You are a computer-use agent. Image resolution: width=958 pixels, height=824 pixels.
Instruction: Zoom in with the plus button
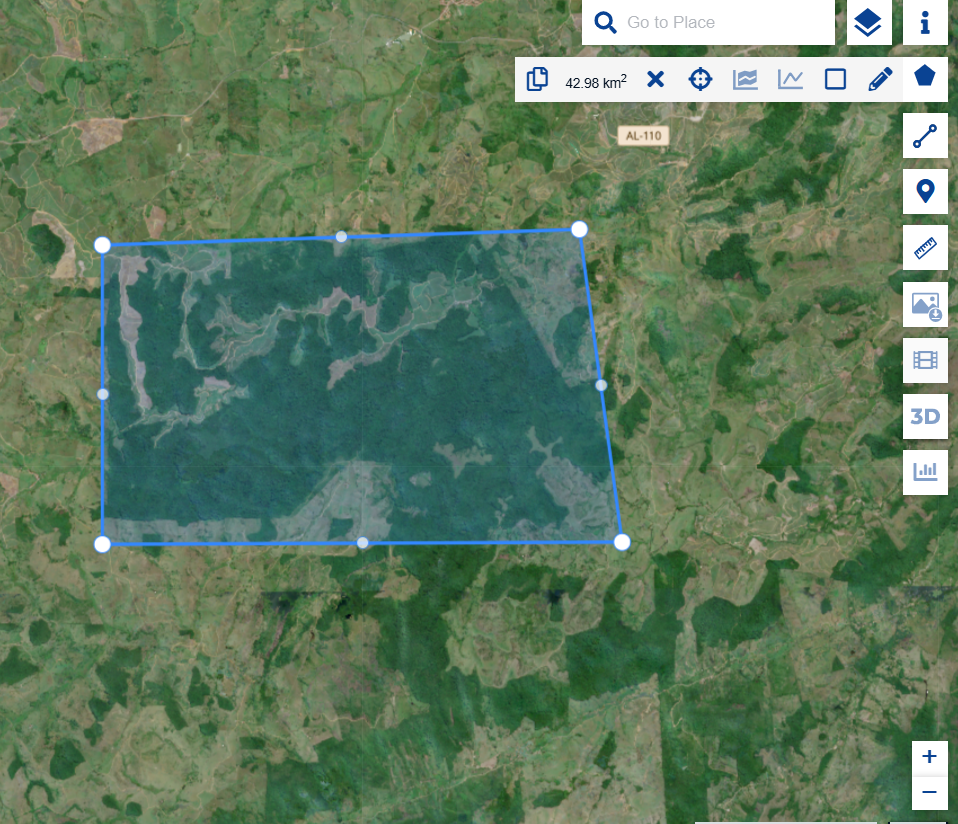pyautogui.click(x=929, y=757)
